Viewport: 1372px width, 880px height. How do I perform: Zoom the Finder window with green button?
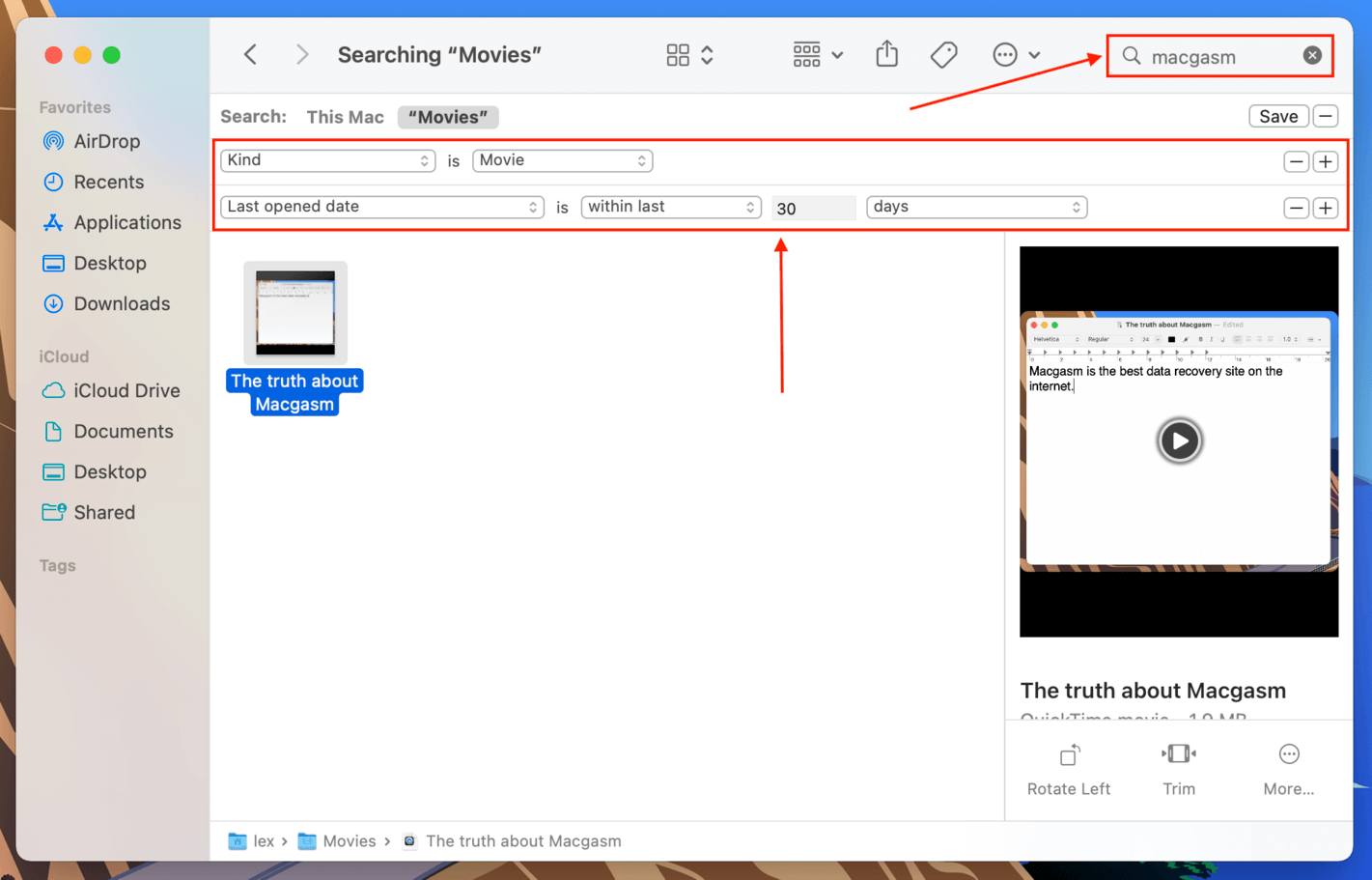pos(112,55)
